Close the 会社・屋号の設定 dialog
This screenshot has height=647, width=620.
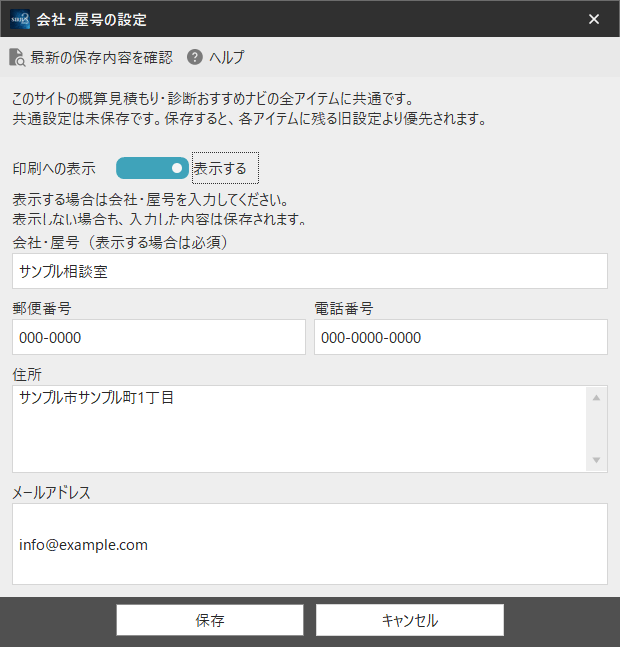(x=594, y=19)
